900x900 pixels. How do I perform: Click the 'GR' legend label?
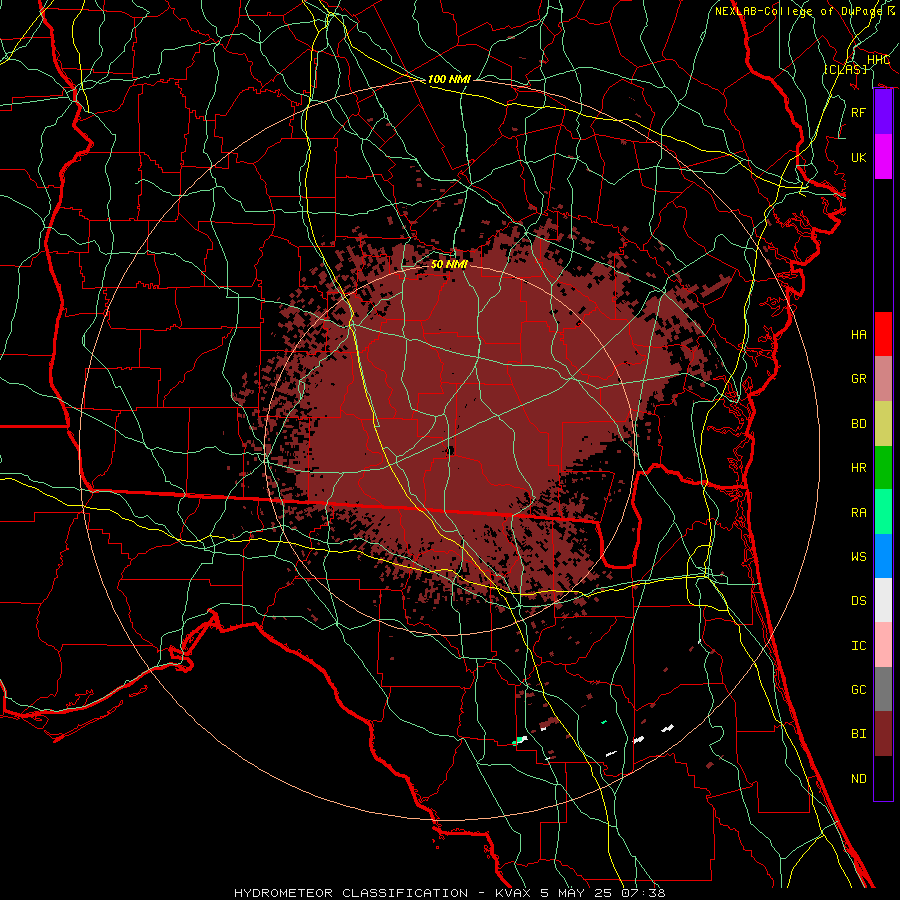point(859,379)
